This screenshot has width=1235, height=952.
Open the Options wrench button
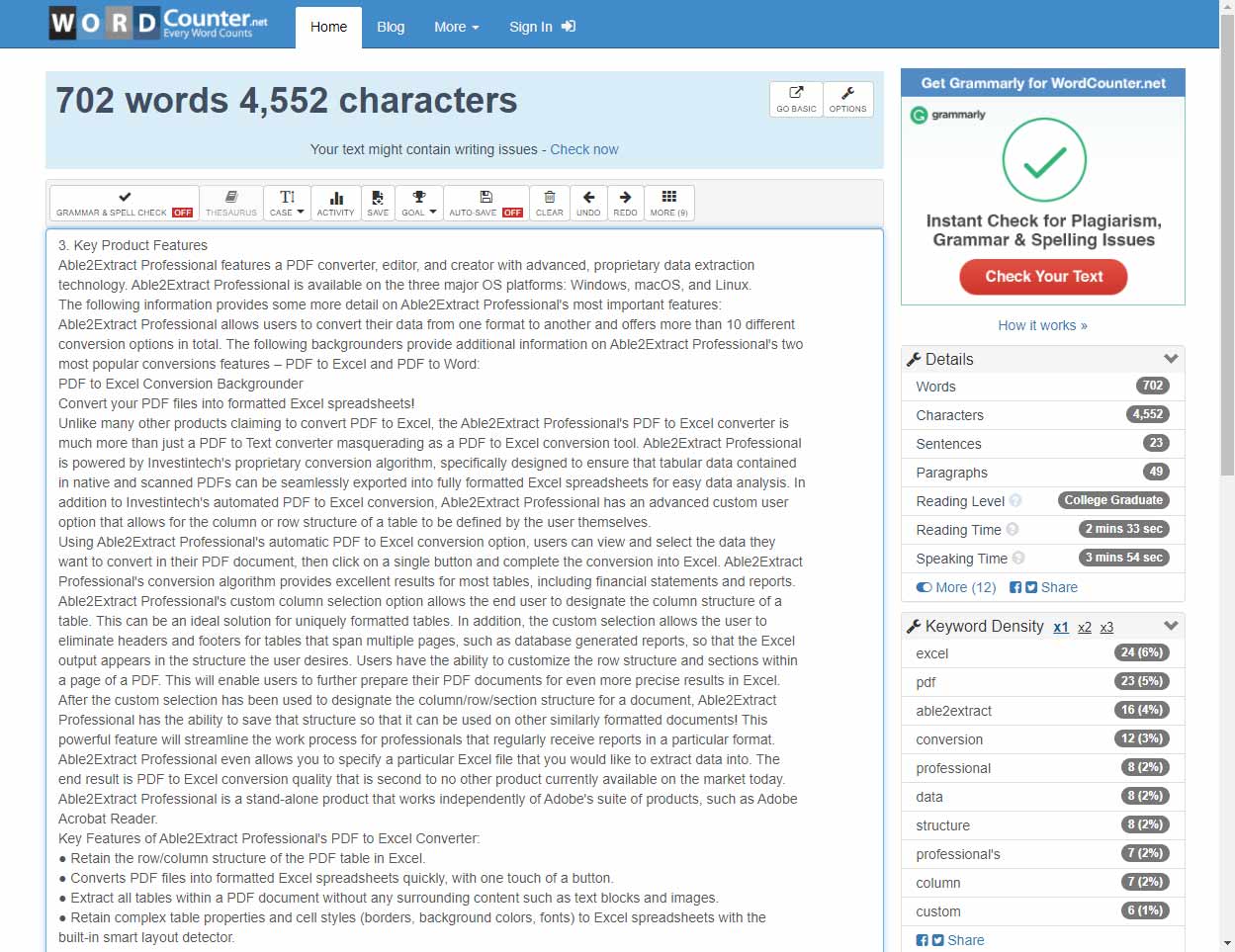847,99
